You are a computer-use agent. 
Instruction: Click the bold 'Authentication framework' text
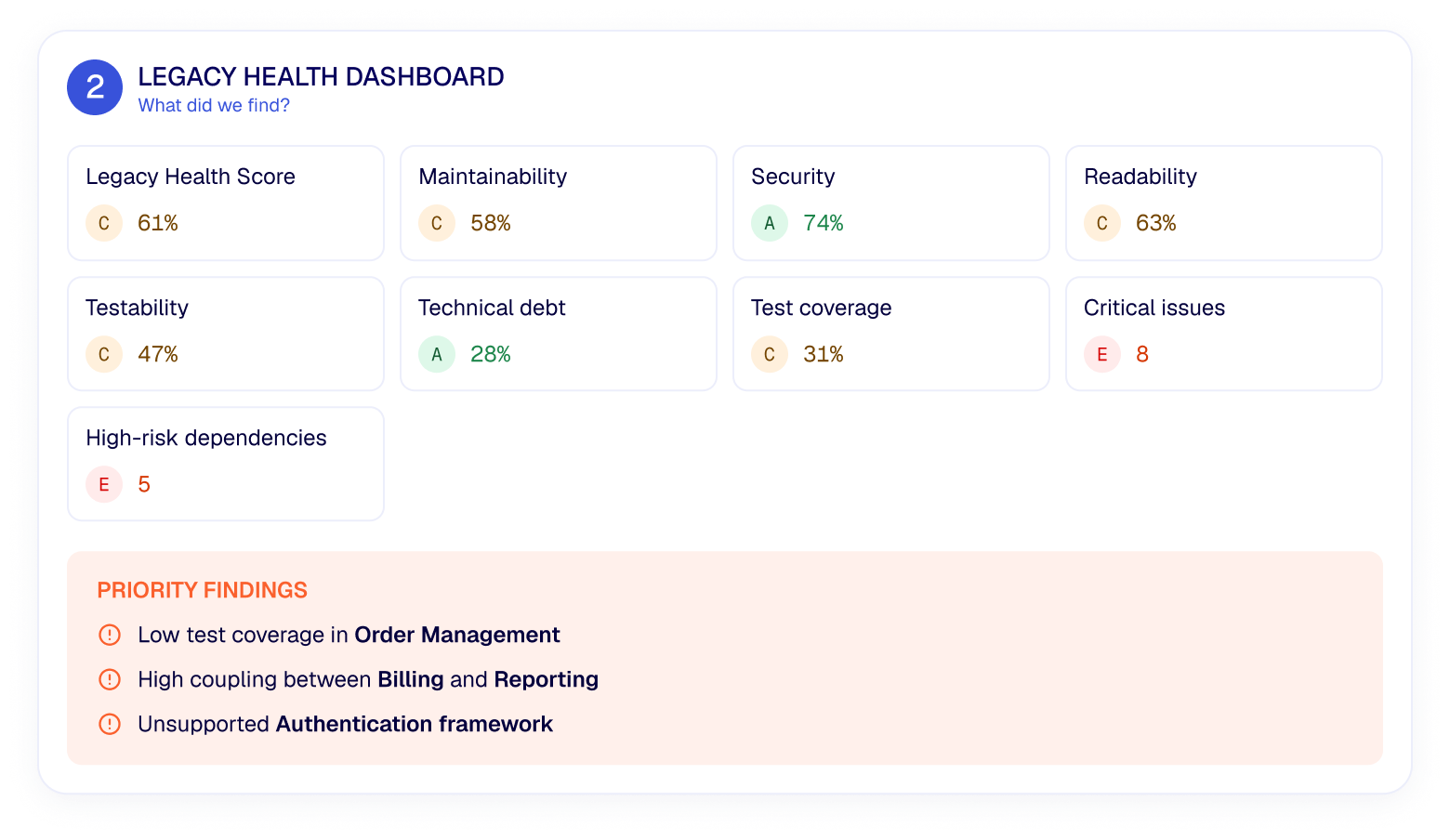415,724
